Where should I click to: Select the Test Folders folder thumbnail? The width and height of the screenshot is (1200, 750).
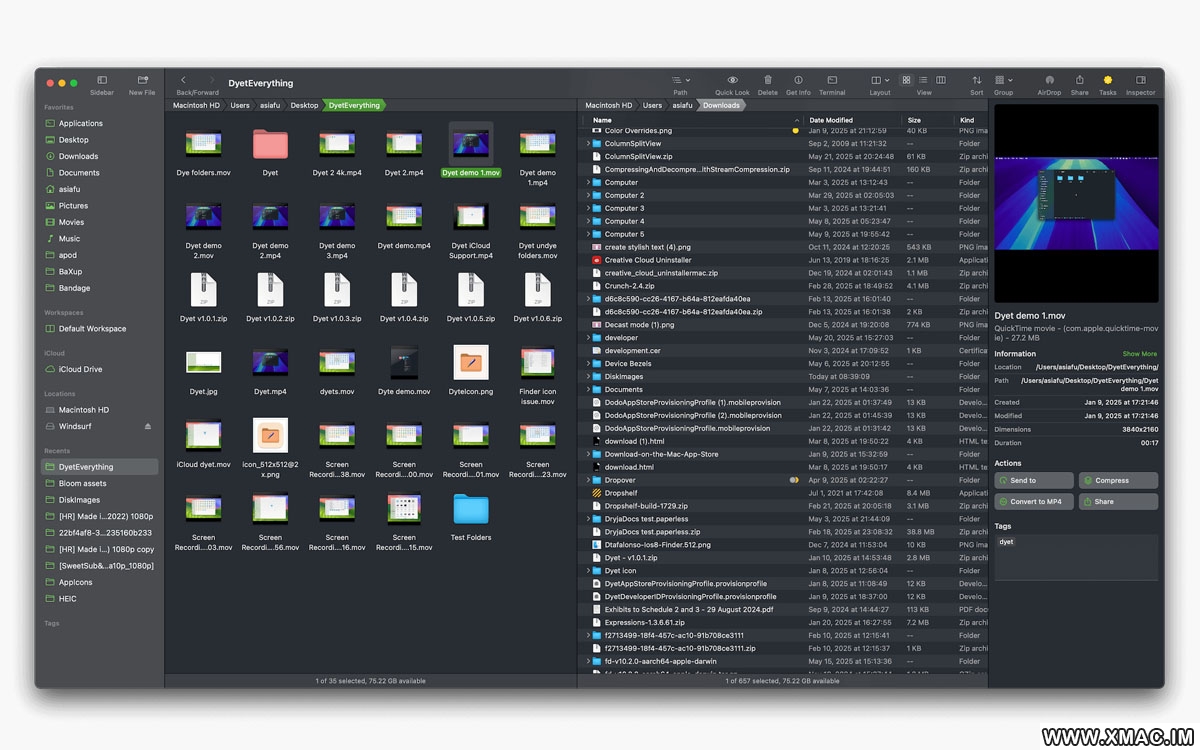tap(470, 511)
